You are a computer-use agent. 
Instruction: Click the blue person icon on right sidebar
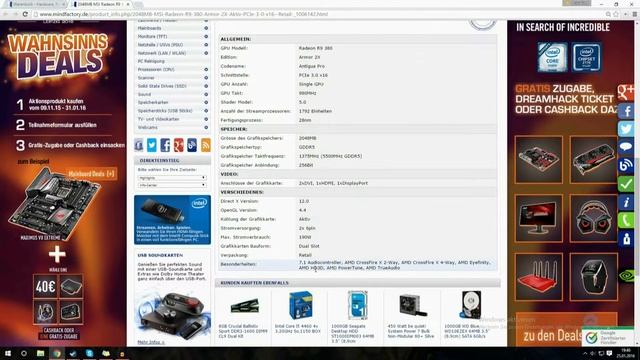(x=626, y=239)
